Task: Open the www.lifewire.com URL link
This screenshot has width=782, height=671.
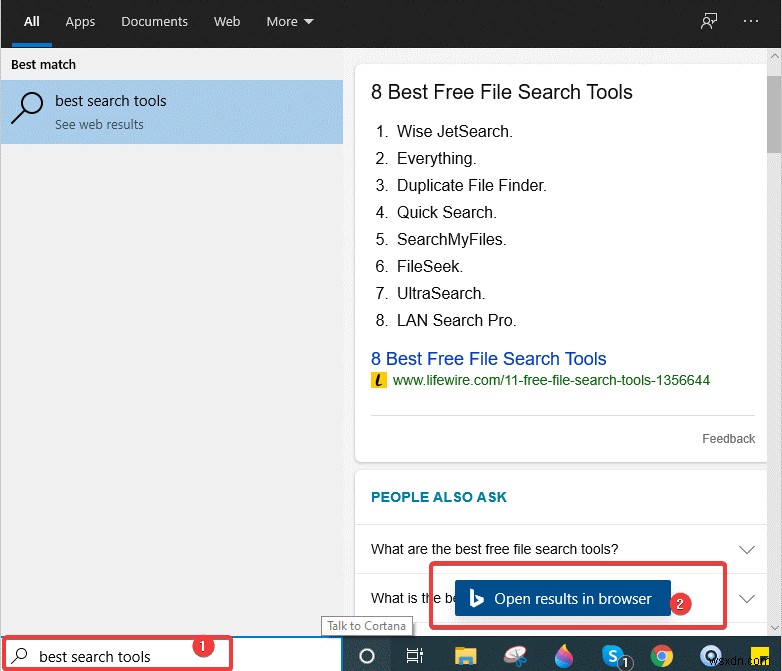Action: click(x=551, y=380)
